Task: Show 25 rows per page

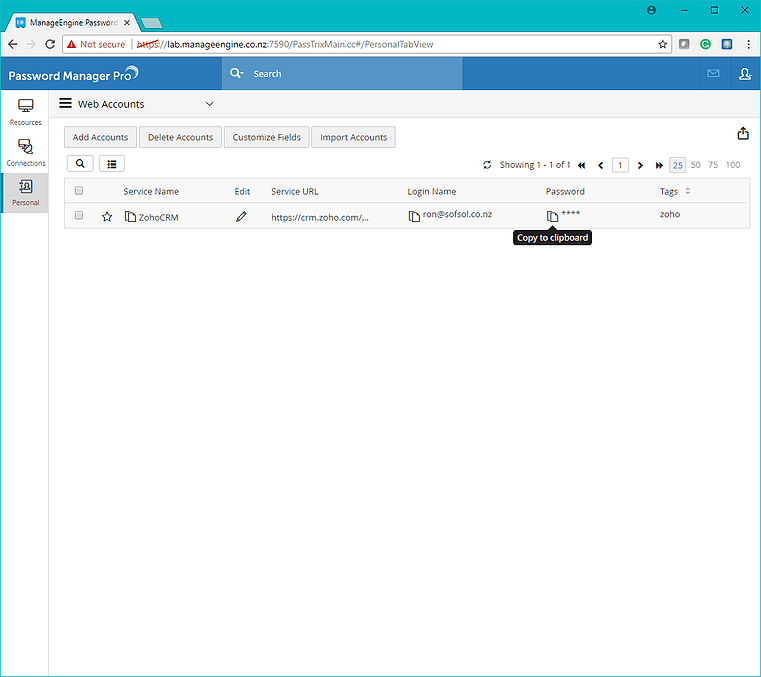Action: (x=678, y=165)
